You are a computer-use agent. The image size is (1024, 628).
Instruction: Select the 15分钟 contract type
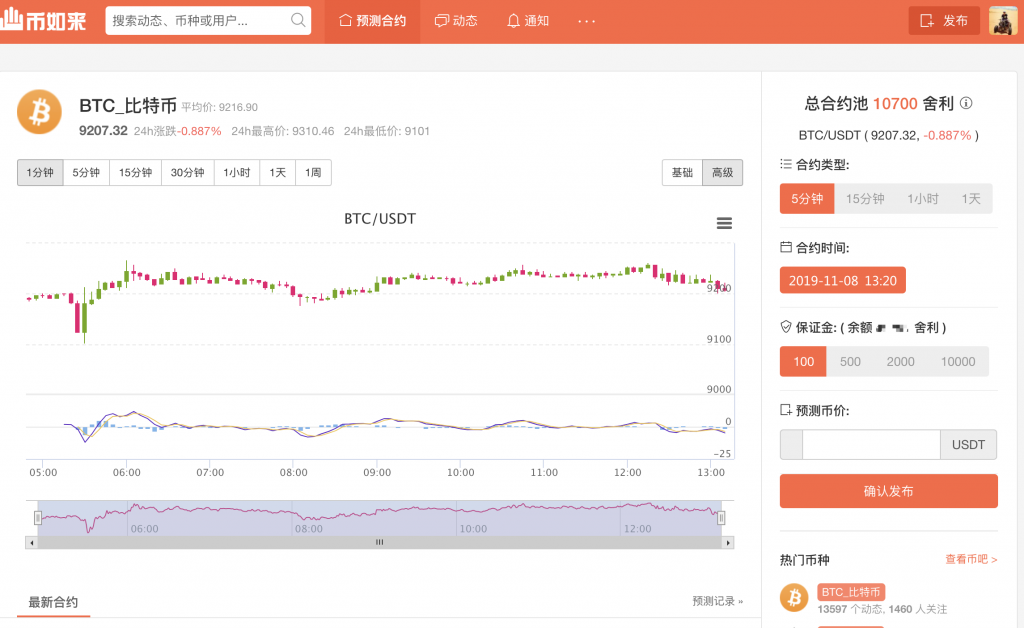pyautogui.click(x=865, y=198)
